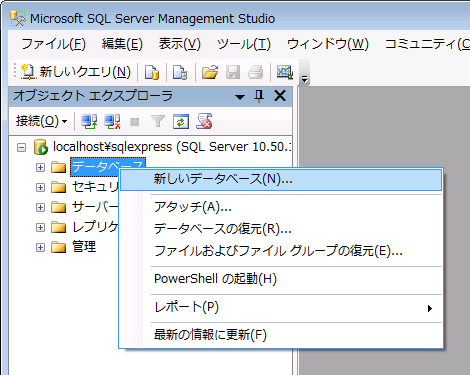The image size is (470, 375).
Task: Open the コミュニティ menu
Action: coord(427,44)
